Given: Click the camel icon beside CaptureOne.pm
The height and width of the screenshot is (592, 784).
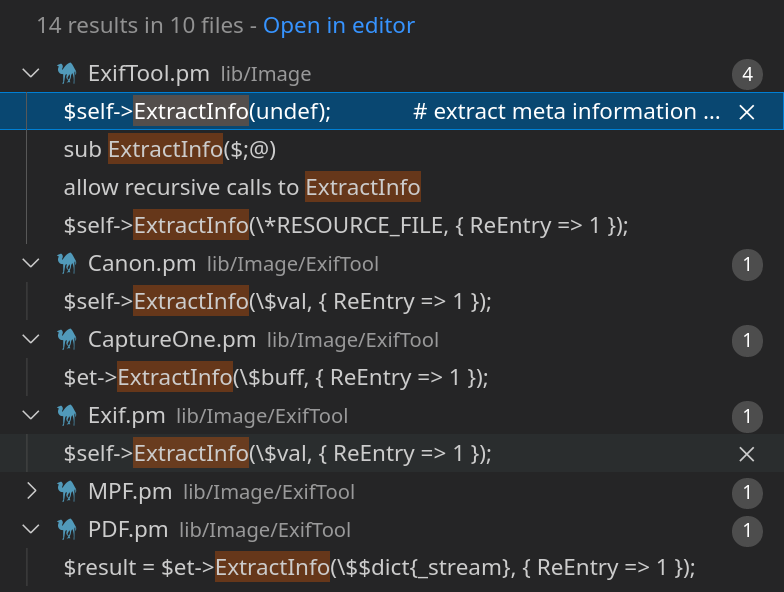Looking at the screenshot, I should pos(67,340).
